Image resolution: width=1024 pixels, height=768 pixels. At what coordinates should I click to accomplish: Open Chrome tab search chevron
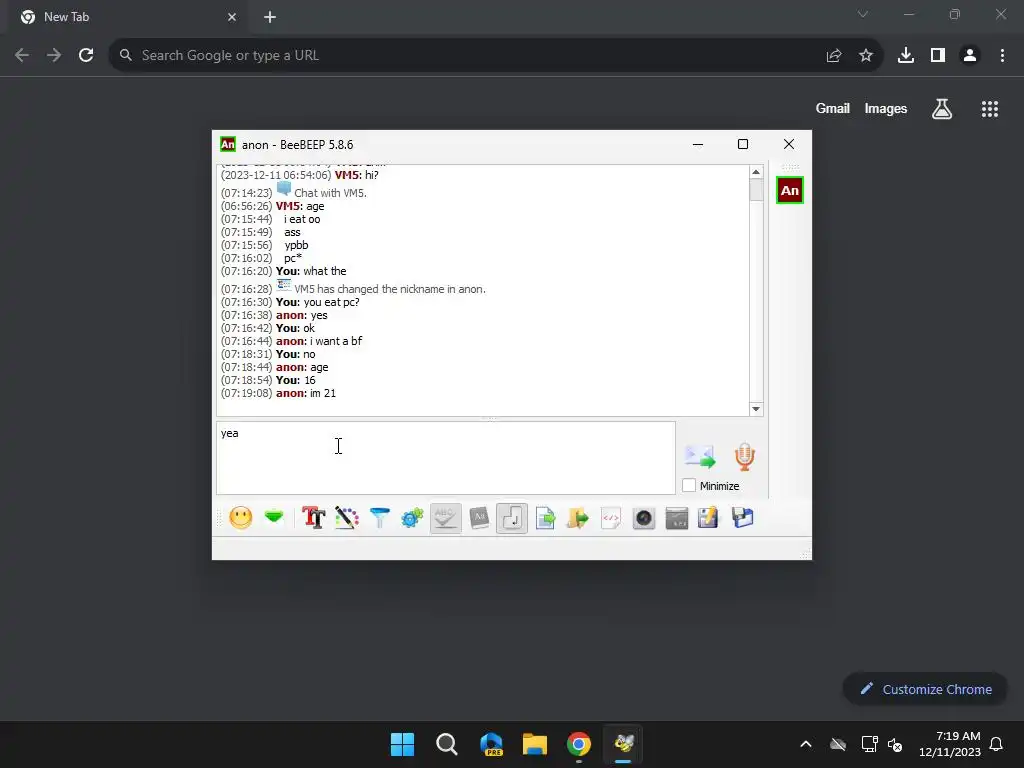(863, 14)
